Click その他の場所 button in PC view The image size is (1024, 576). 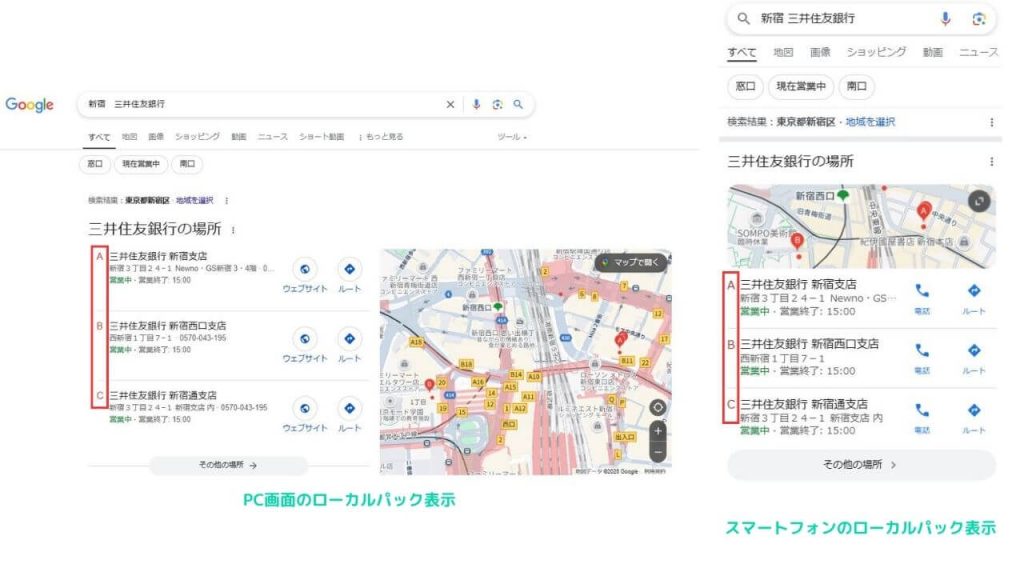point(228,465)
